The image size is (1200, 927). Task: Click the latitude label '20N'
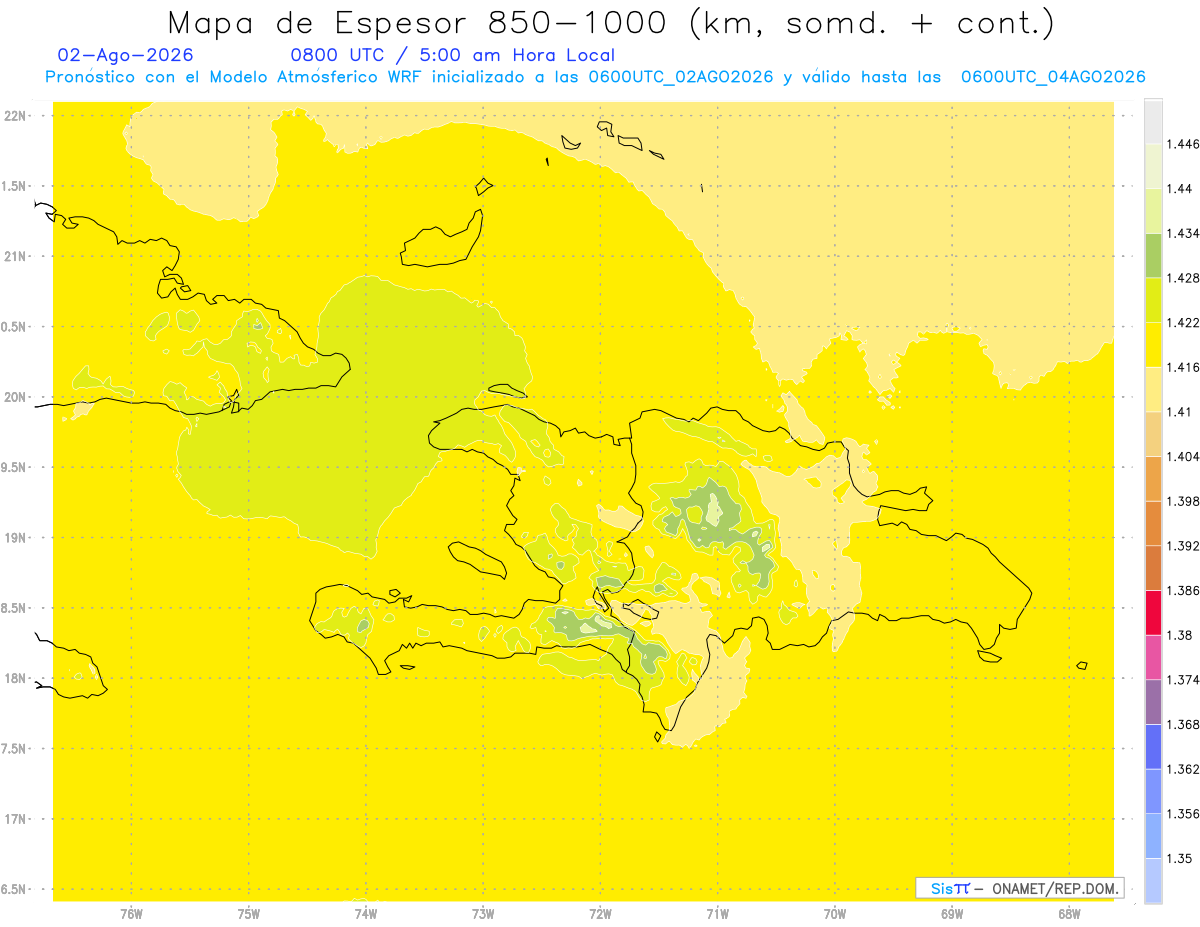point(17,397)
